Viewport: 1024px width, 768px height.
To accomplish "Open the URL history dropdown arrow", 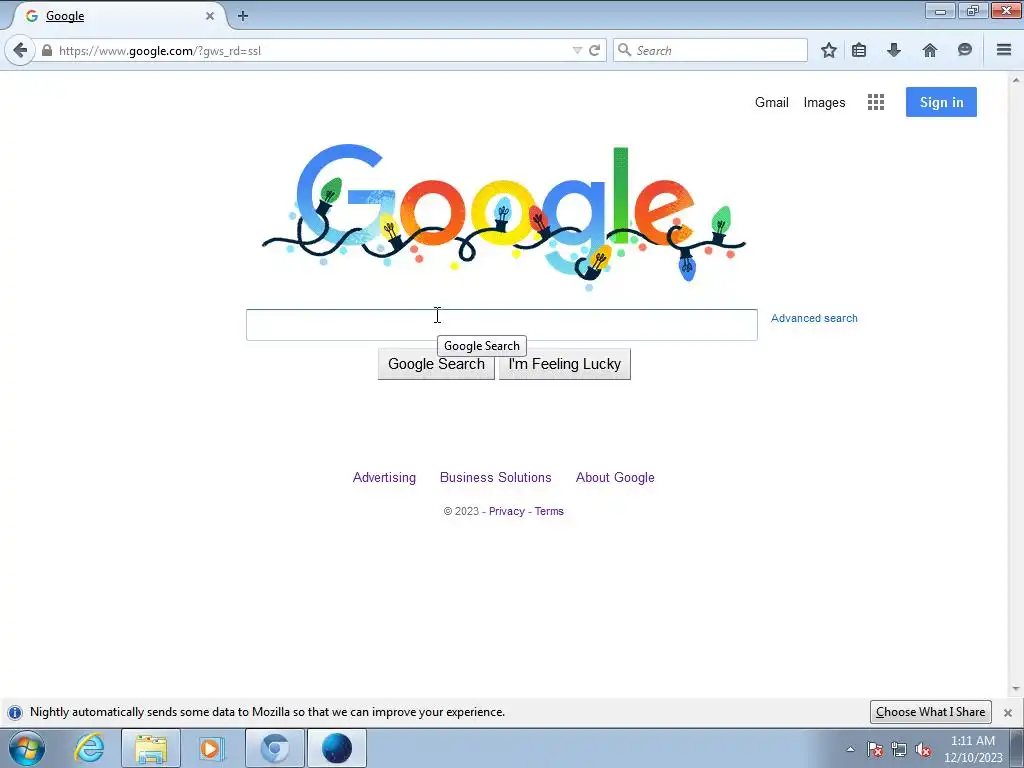I will [577, 50].
